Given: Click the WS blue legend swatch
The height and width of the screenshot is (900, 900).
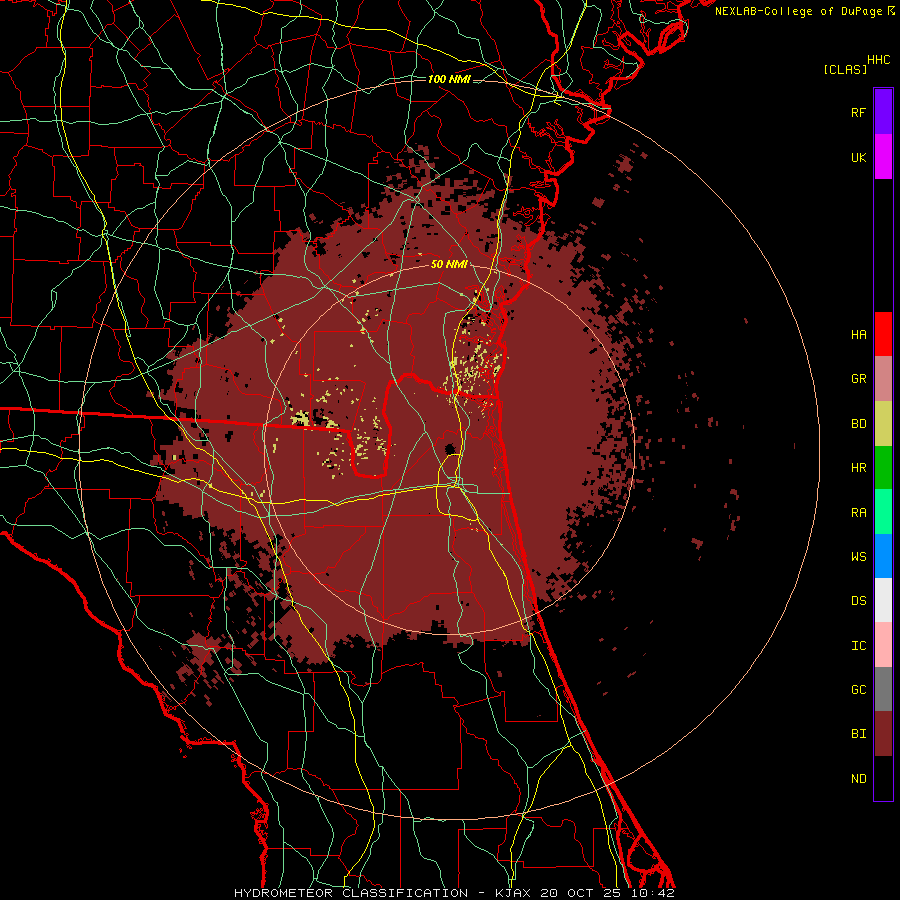Looking at the screenshot, I should tap(883, 556).
